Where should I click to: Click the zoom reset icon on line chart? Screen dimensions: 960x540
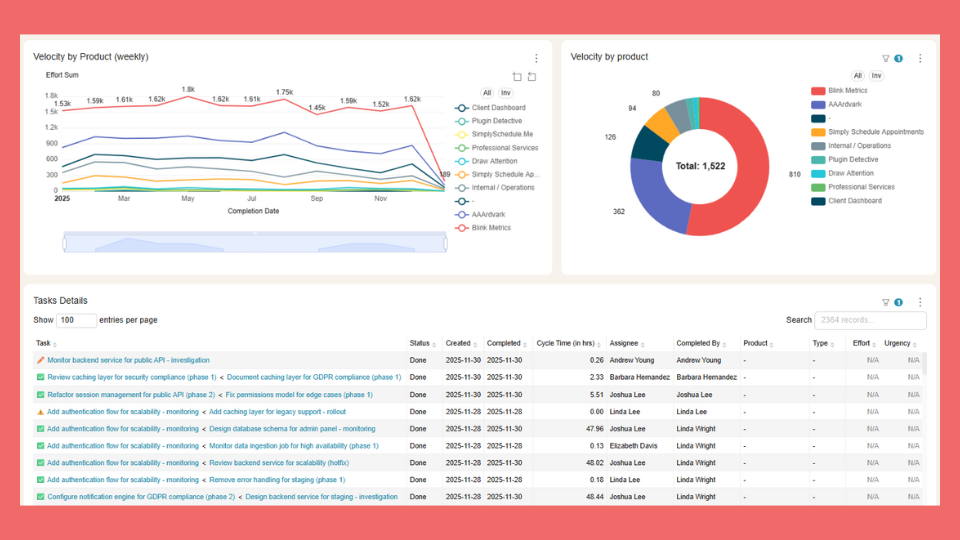[x=532, y=77]
